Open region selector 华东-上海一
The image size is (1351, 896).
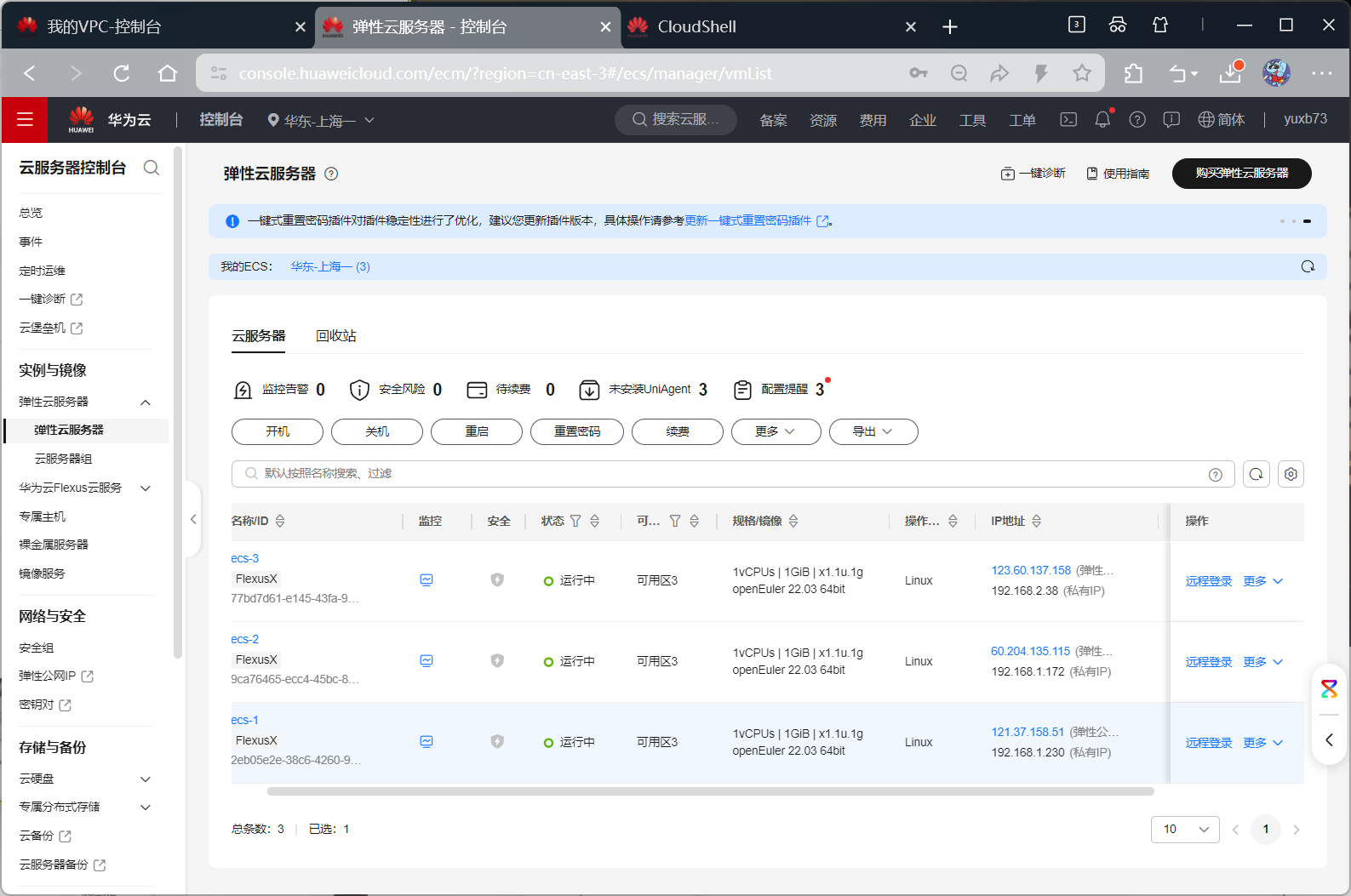(321, 120)
